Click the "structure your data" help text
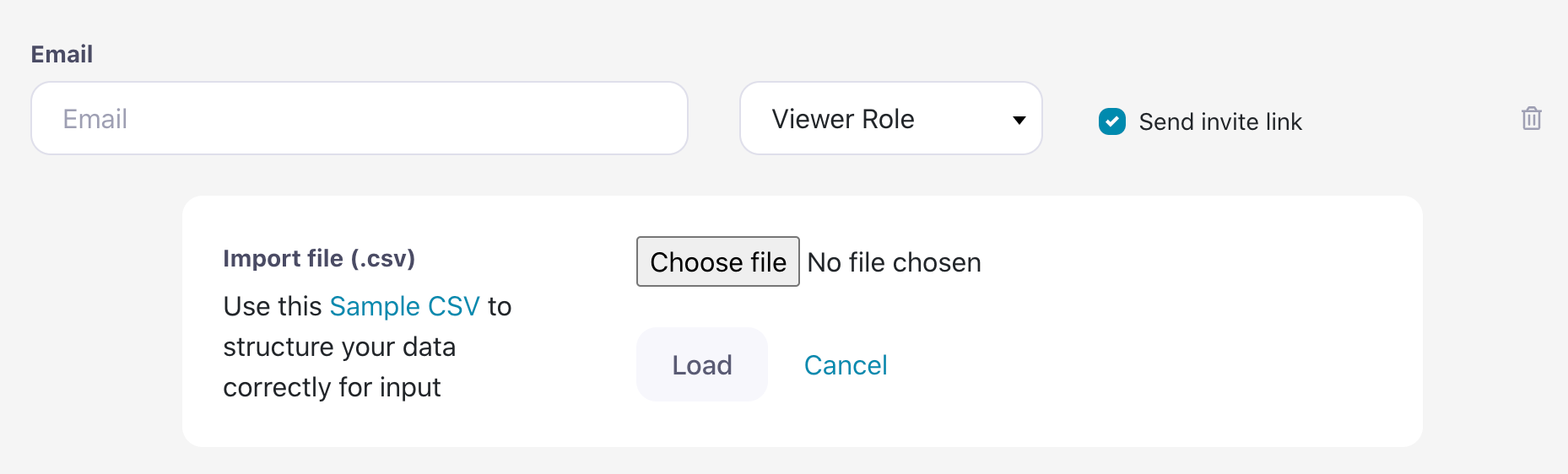1568x474 pixels. 339,347
